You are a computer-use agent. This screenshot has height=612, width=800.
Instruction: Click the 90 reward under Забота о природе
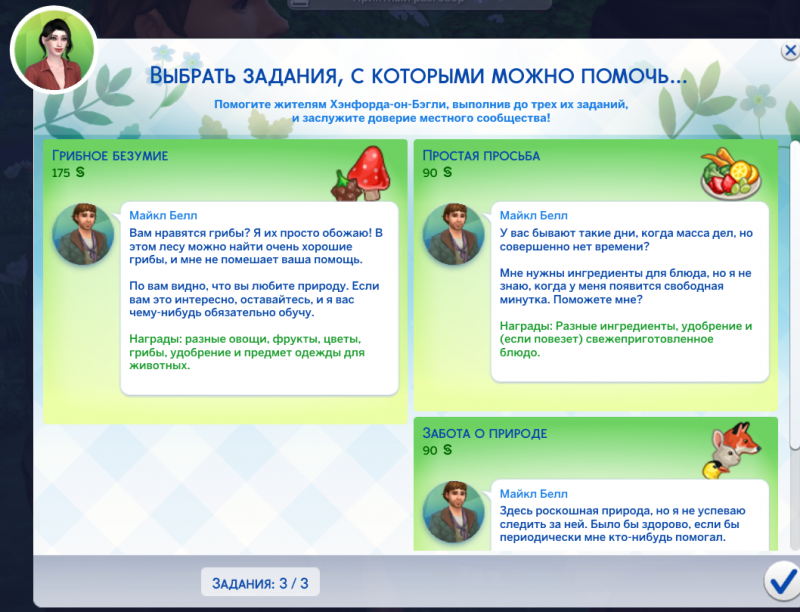coord(437,450)
